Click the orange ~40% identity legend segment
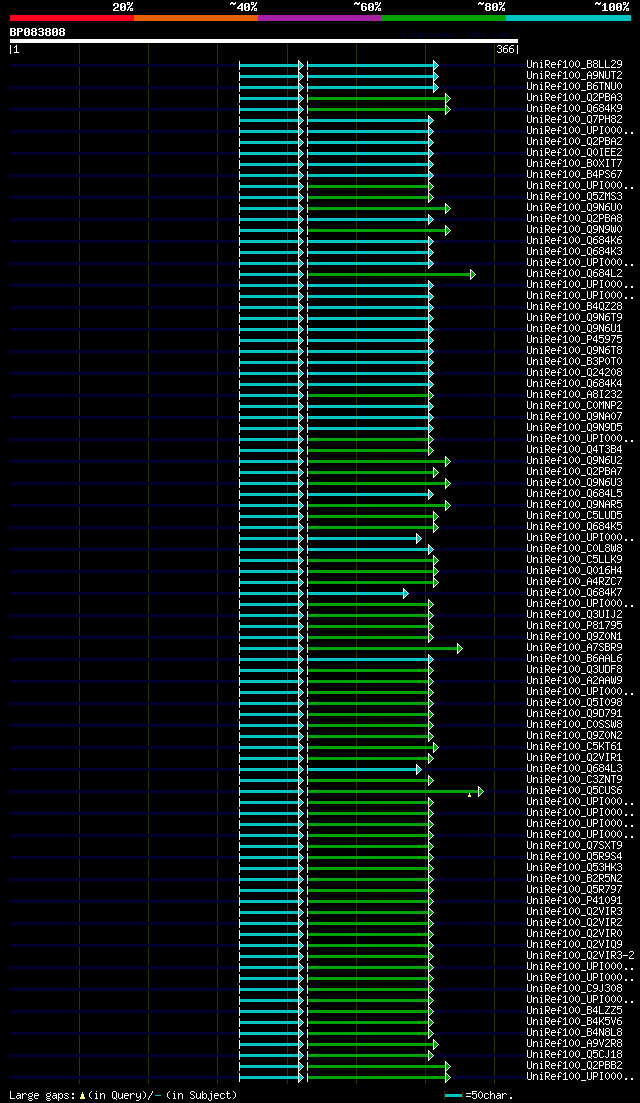This screenshot has width=640, height=1103. pos(196,17)
